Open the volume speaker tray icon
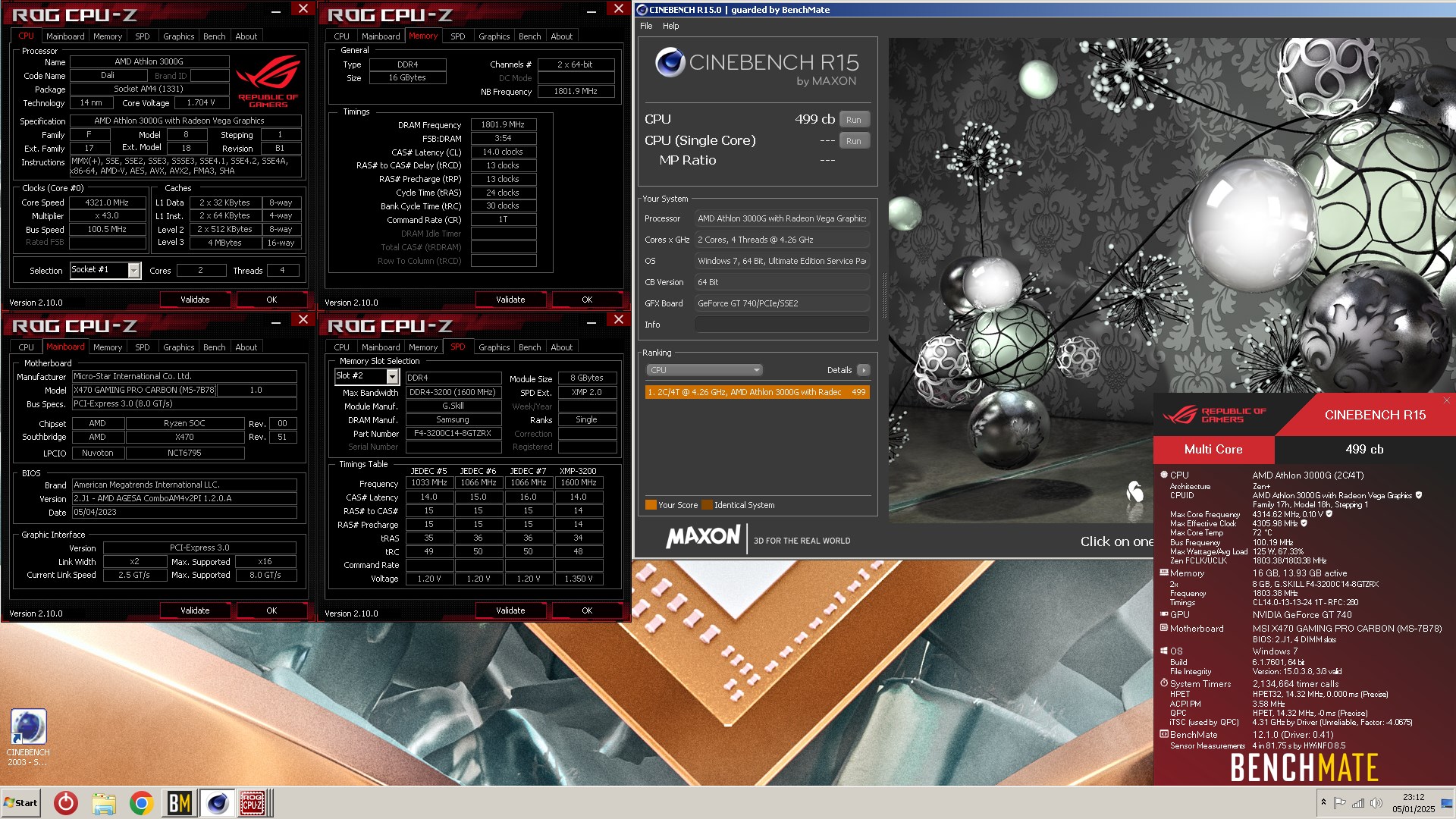Screen dimensions: 1456x819 click(x=1376, y=802)
